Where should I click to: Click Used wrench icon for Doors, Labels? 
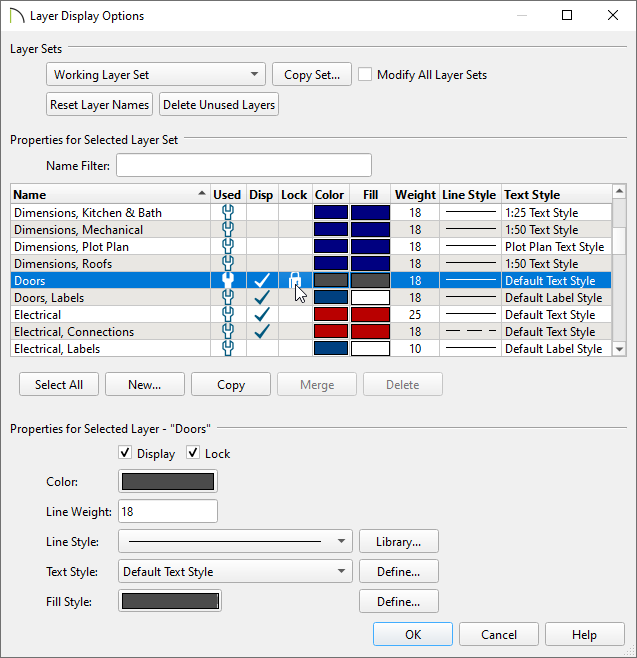[x=228, y=298]
